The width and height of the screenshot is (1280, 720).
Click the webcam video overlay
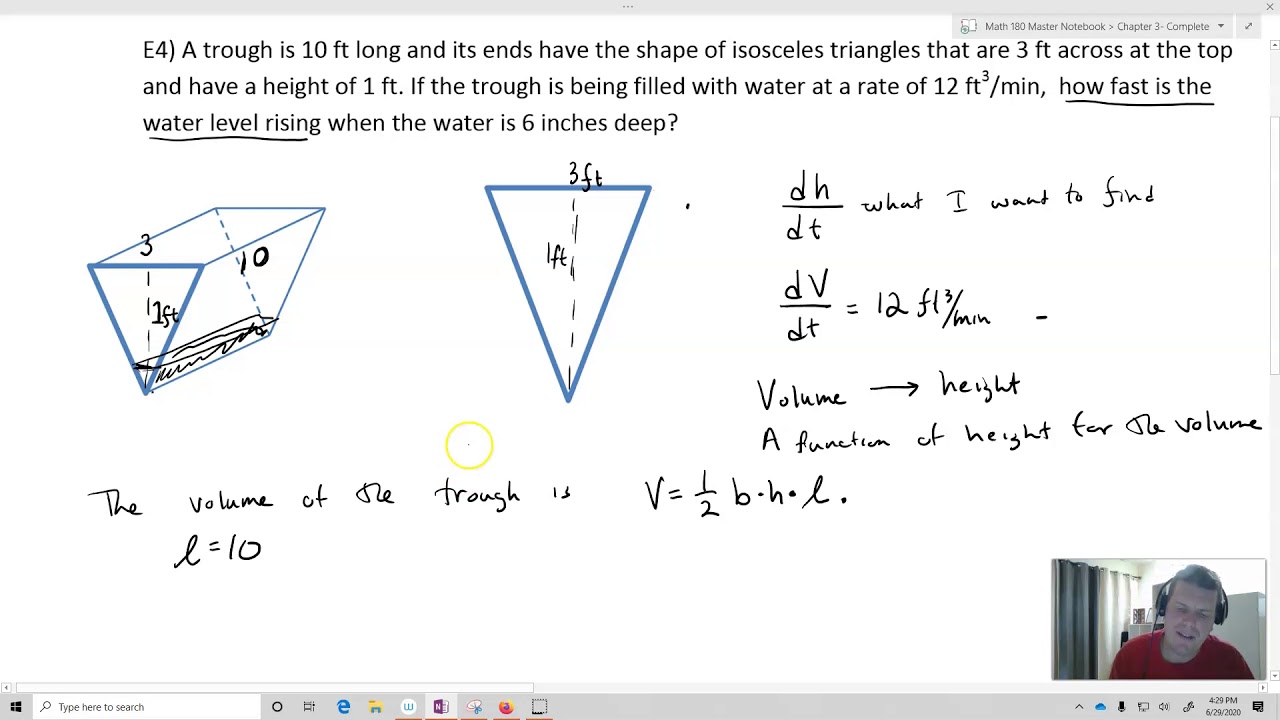1158,619
